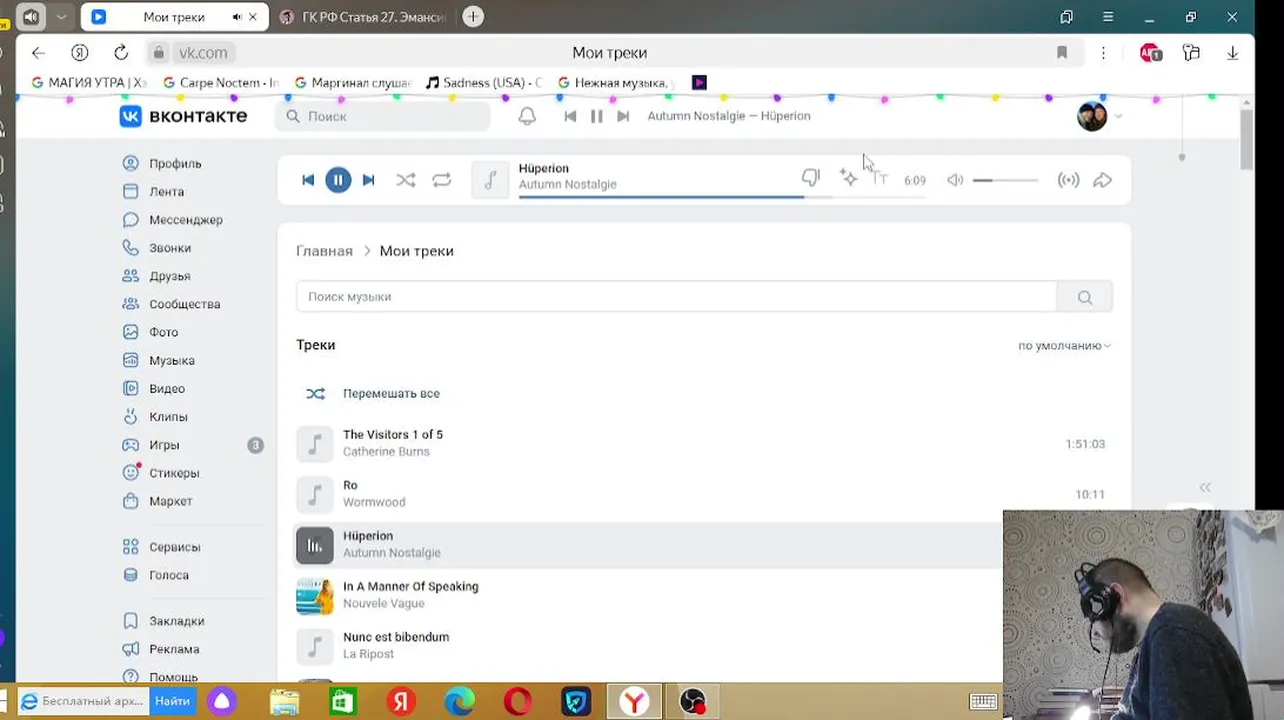Open the по умолчанию sort dropdown
This screenshot has width=1284, height=720.
coord(1064,345)
